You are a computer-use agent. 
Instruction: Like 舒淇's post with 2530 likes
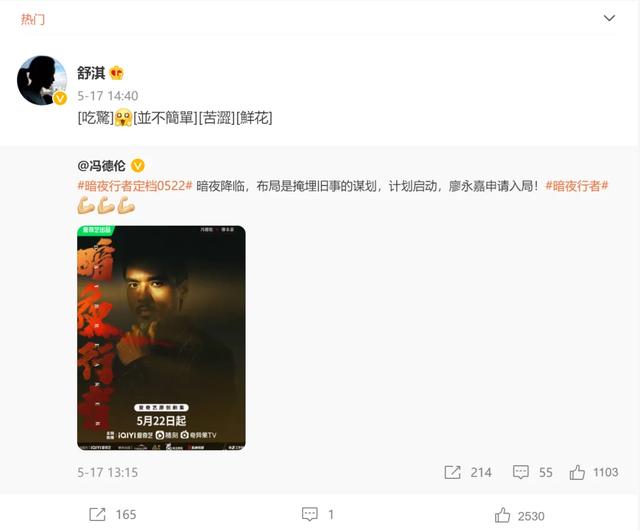[502, 515]
